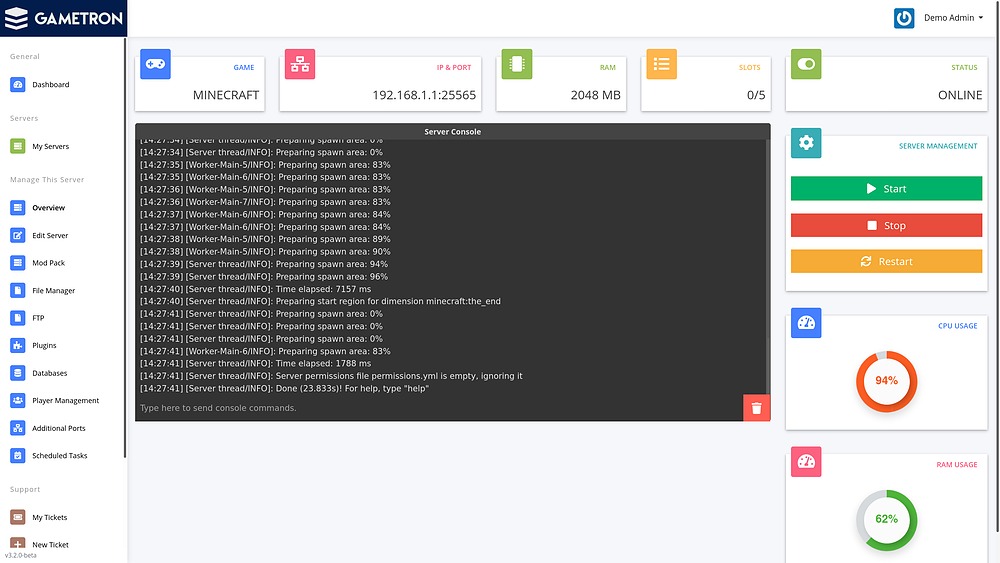Click the IP address 192.168.1.1:25565

click(424, 95)
